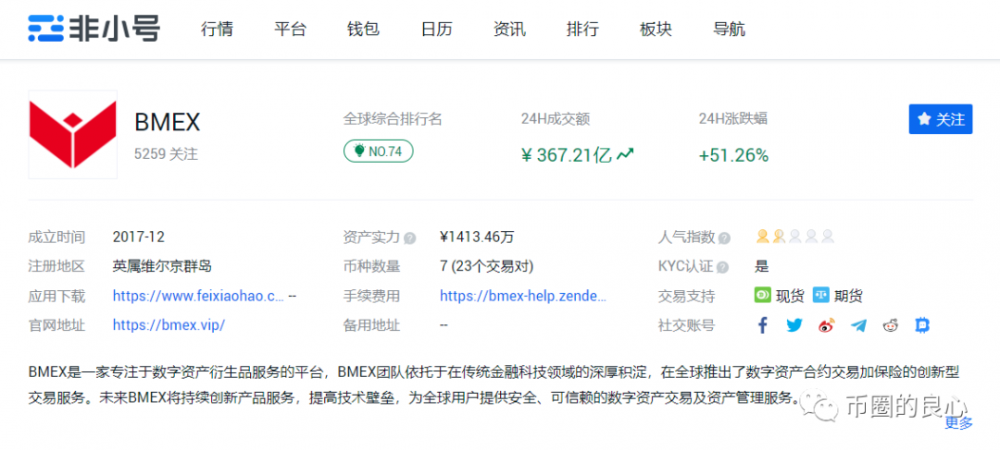
Task: Click the +51.26% change value
Action: tap(733, 155)
